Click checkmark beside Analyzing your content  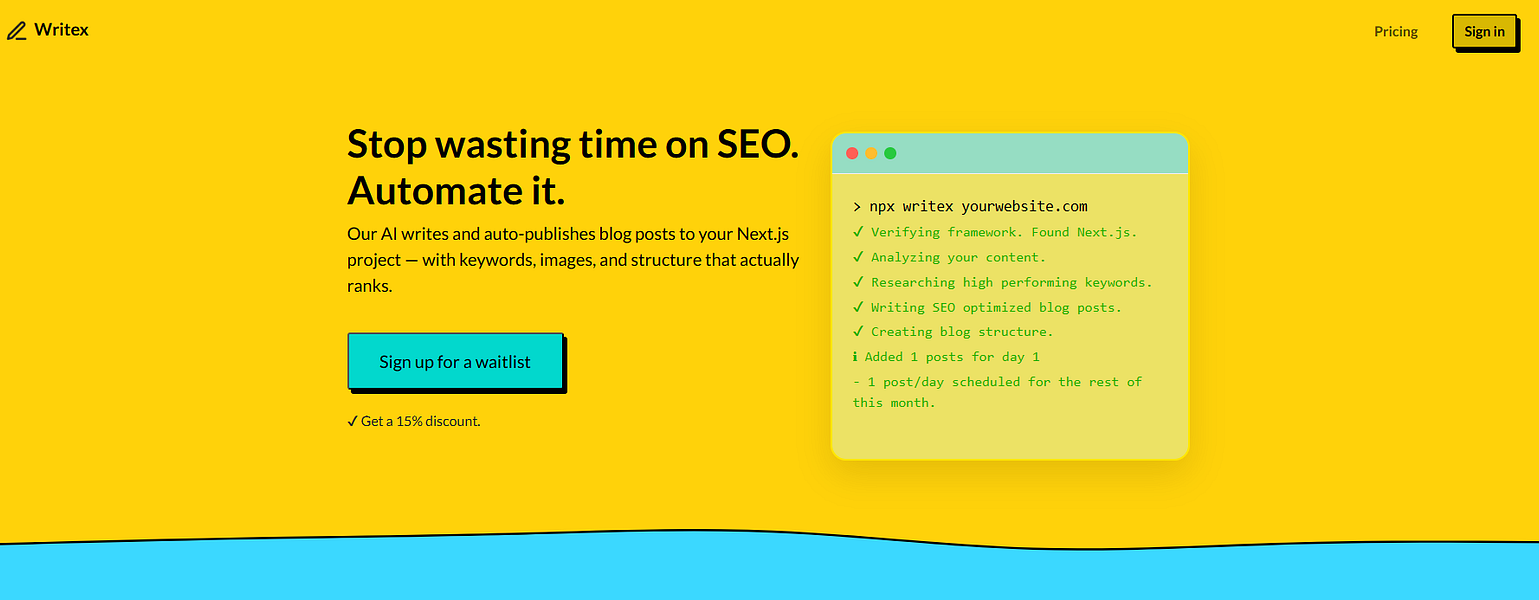click(x=858, y=257)
